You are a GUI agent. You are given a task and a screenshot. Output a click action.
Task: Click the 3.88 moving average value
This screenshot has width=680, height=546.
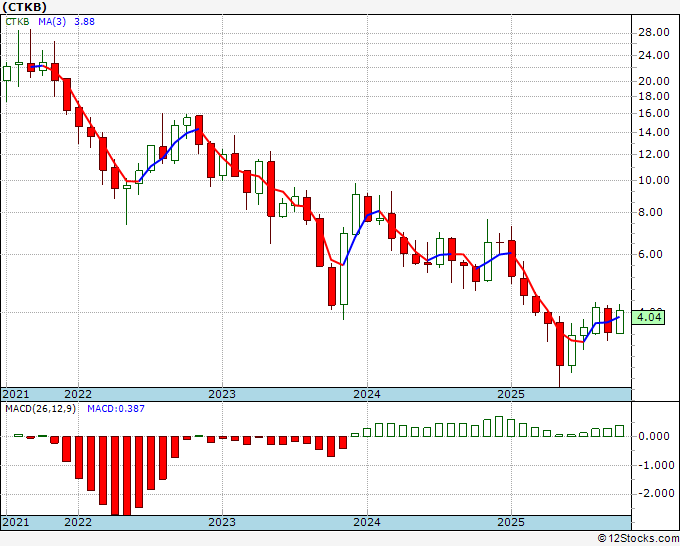pos(85,22)
